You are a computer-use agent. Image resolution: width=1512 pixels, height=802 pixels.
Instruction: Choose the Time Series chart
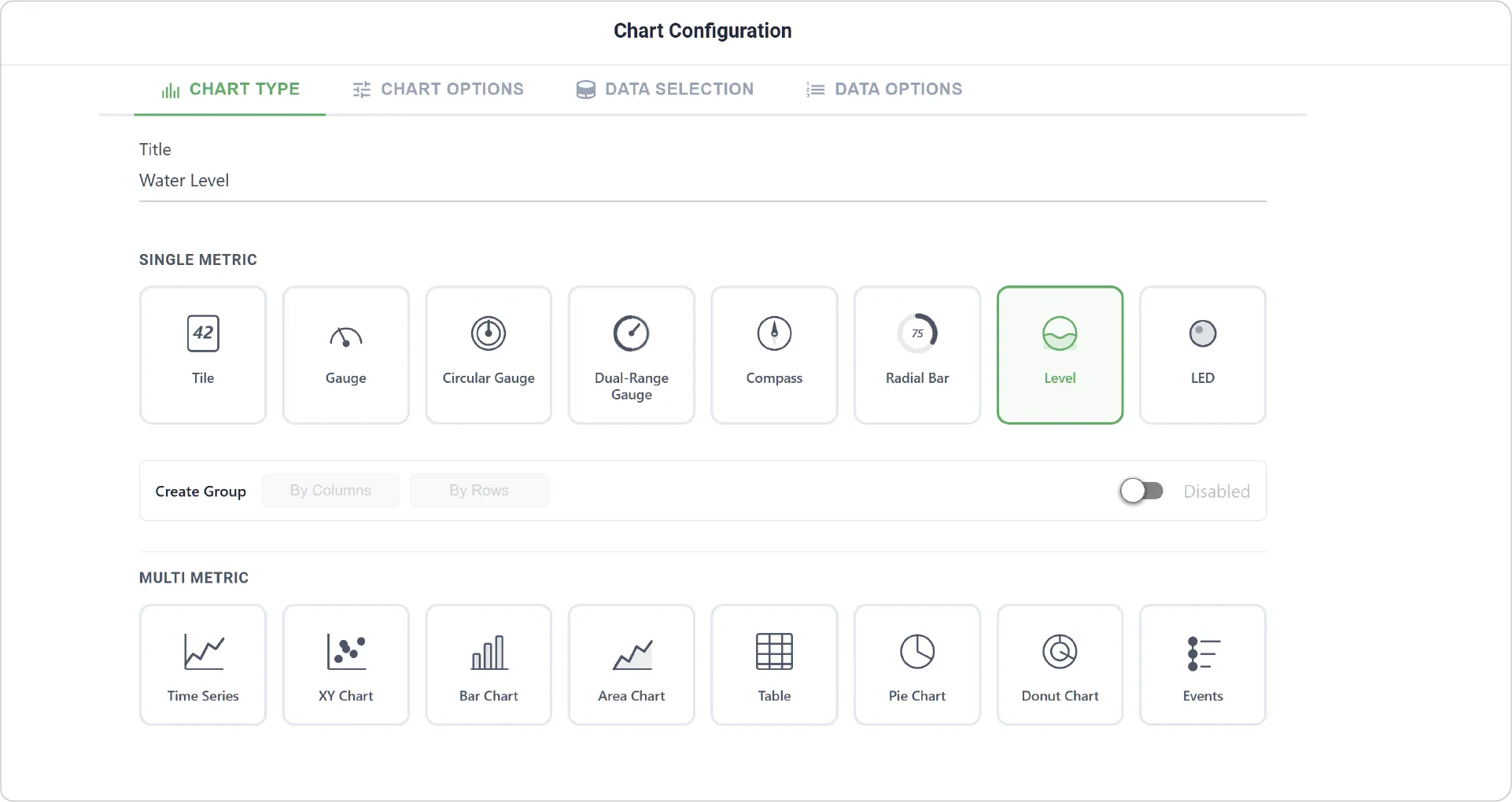203,664
